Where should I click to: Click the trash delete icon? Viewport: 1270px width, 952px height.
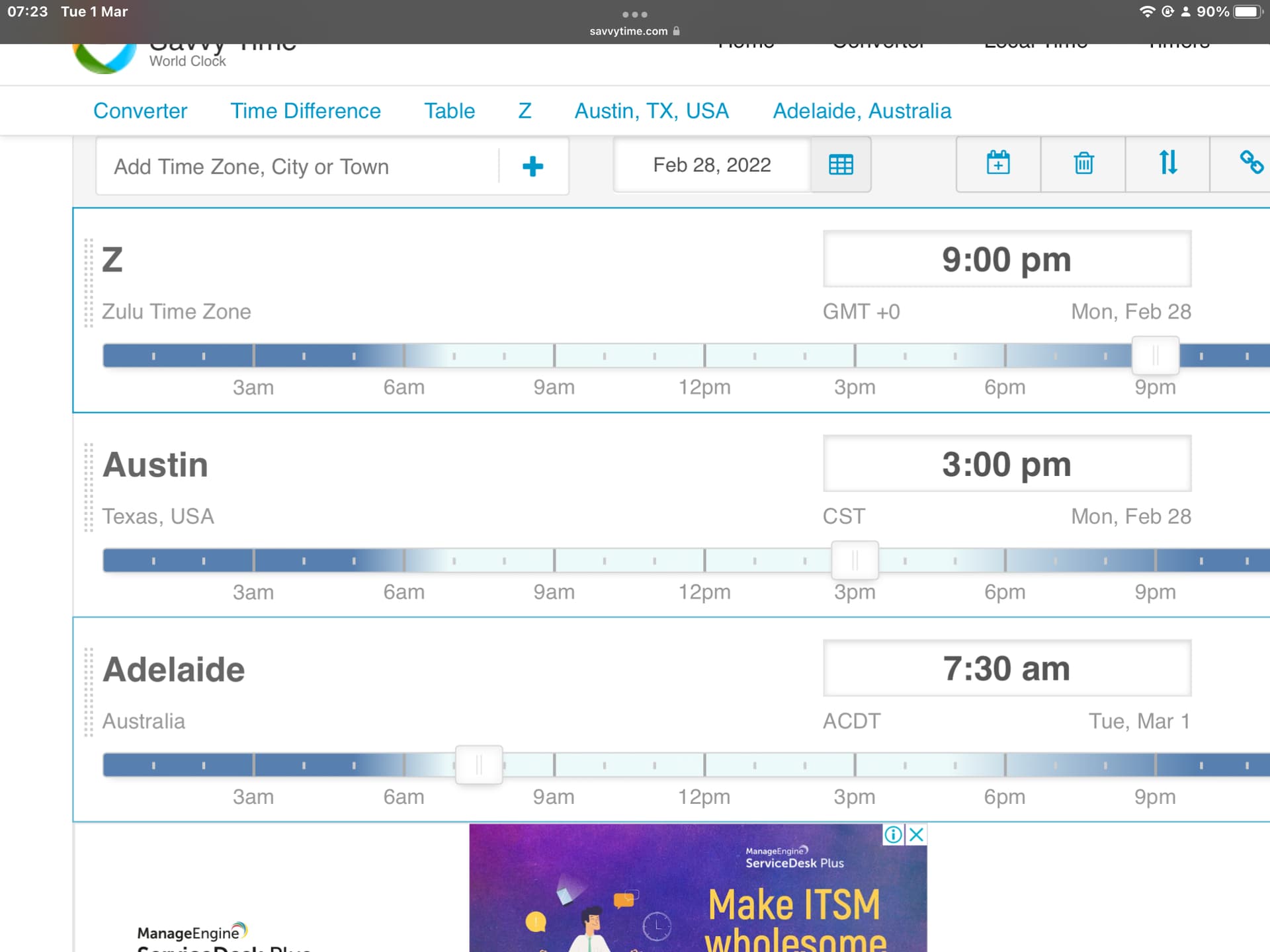[x=1083, y=163]
